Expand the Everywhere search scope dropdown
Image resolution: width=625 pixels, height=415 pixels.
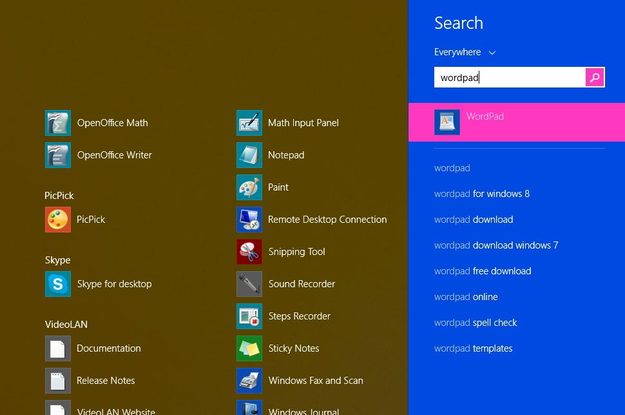[465, 52]
